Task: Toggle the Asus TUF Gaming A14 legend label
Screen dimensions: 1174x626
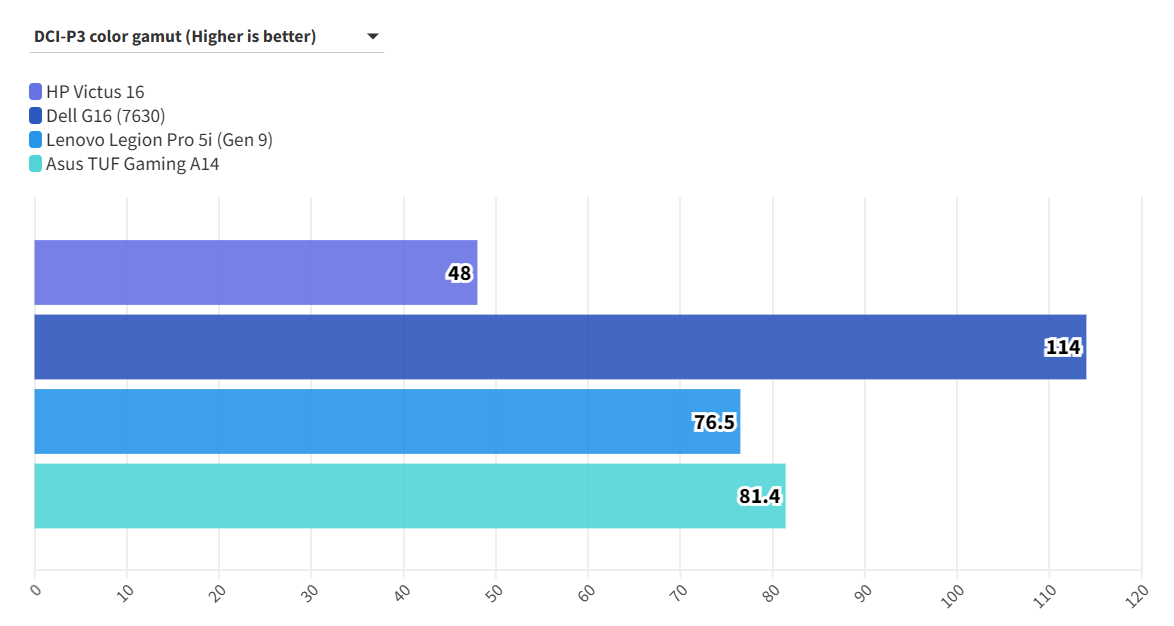Action: coord(132,164)
